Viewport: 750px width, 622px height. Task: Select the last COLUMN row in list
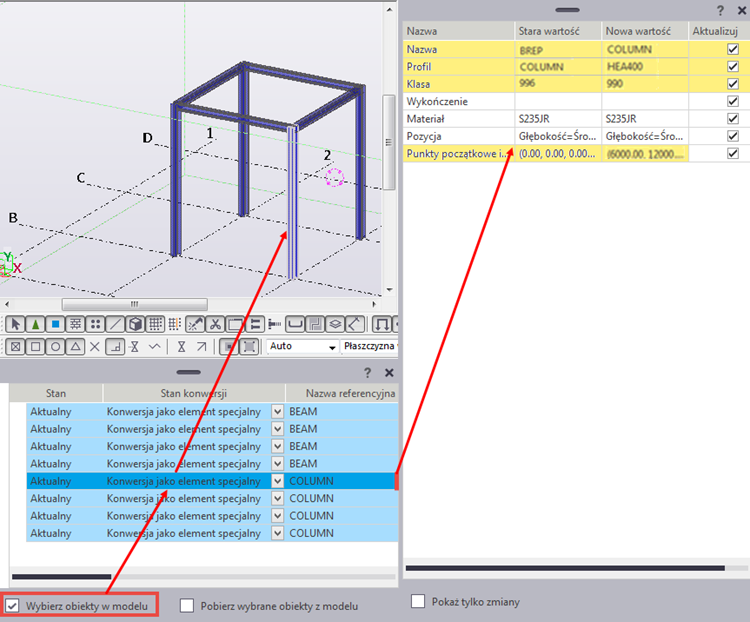[x=200, y=533]
